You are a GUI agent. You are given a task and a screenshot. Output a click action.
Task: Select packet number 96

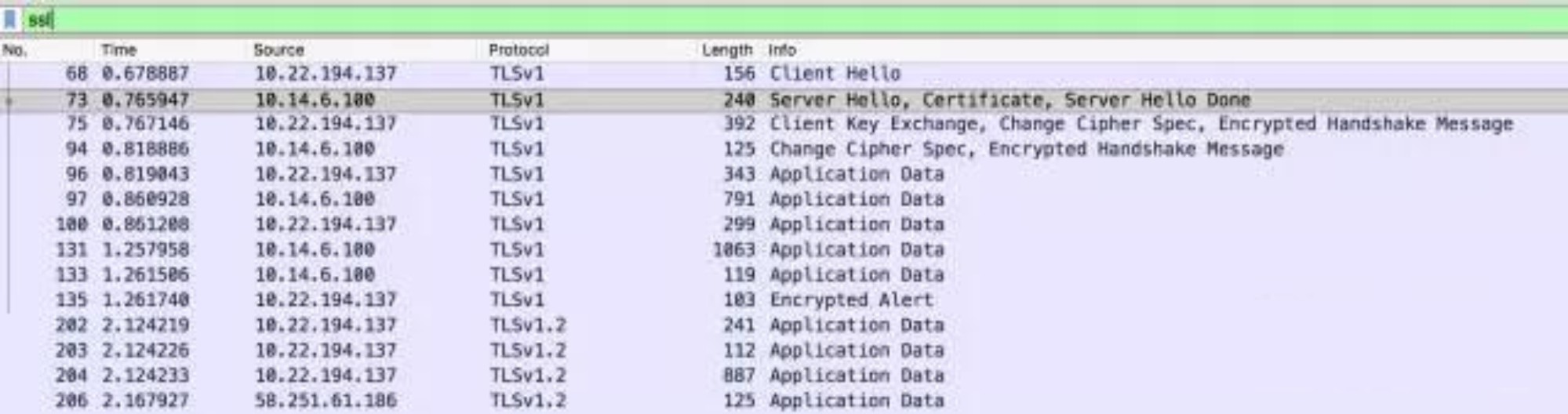point(76,174)
